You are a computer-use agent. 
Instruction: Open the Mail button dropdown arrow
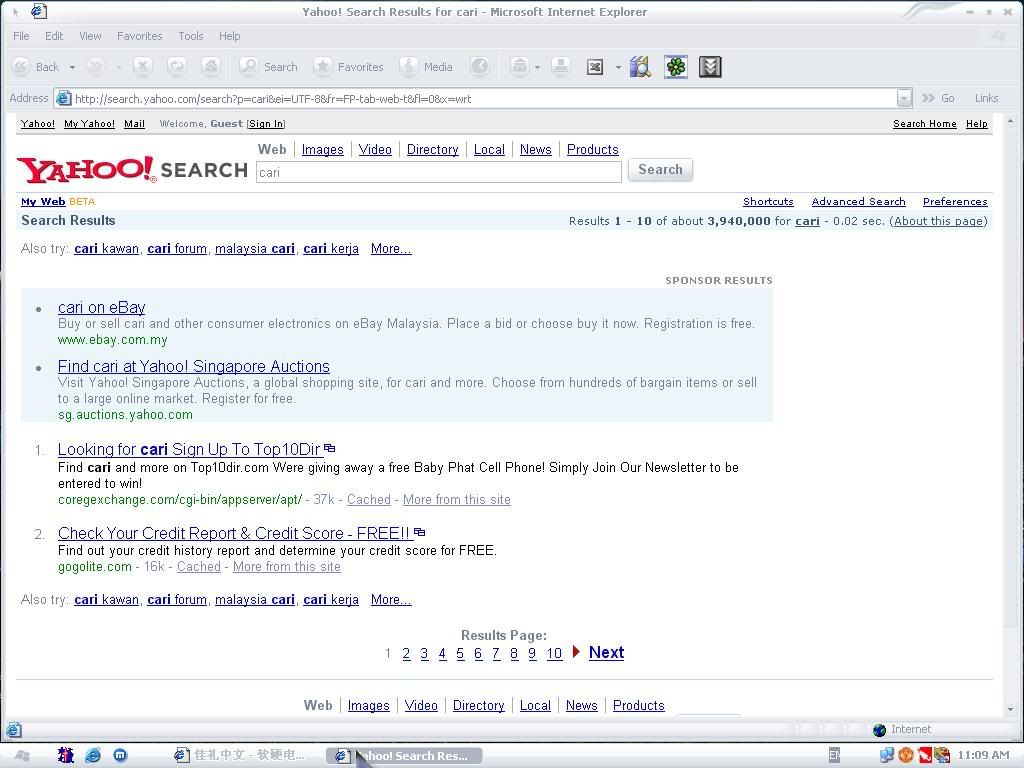(537, 67)
